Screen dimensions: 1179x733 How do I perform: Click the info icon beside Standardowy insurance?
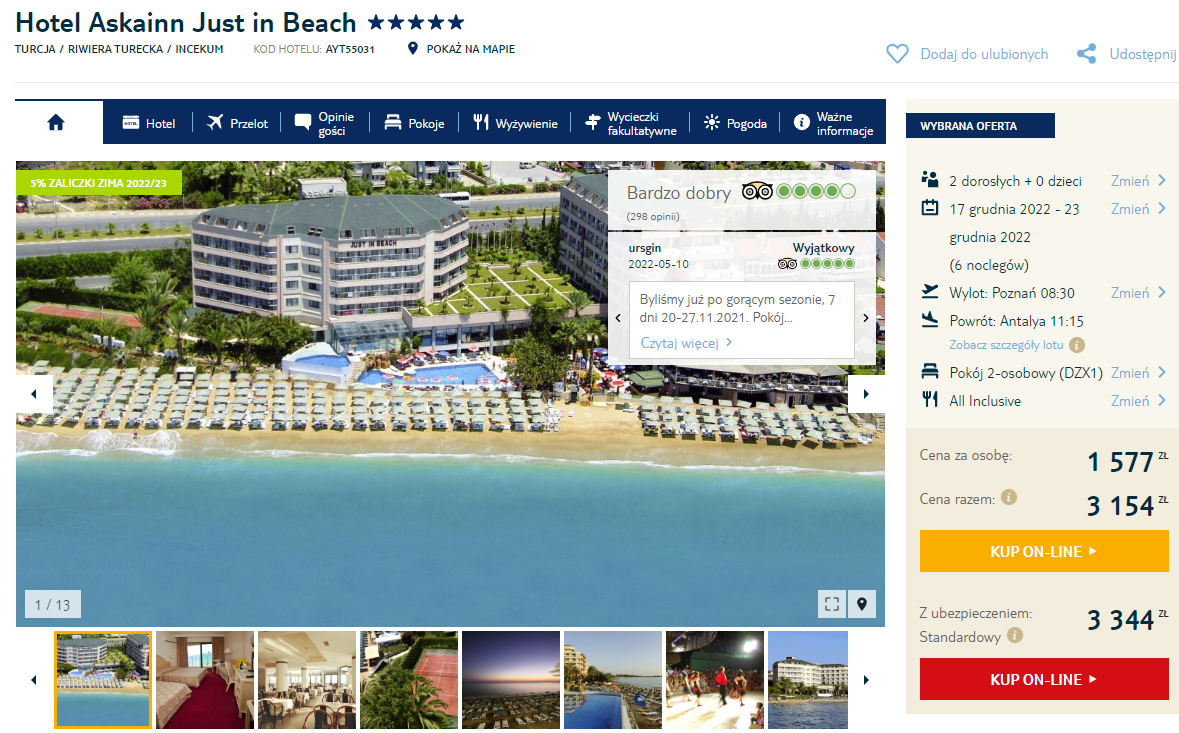(x=1014, y=635)
